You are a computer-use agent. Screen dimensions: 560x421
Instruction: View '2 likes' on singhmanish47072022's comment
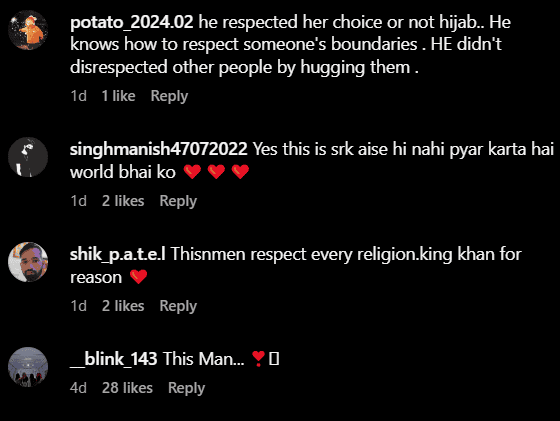click(123, 201)
